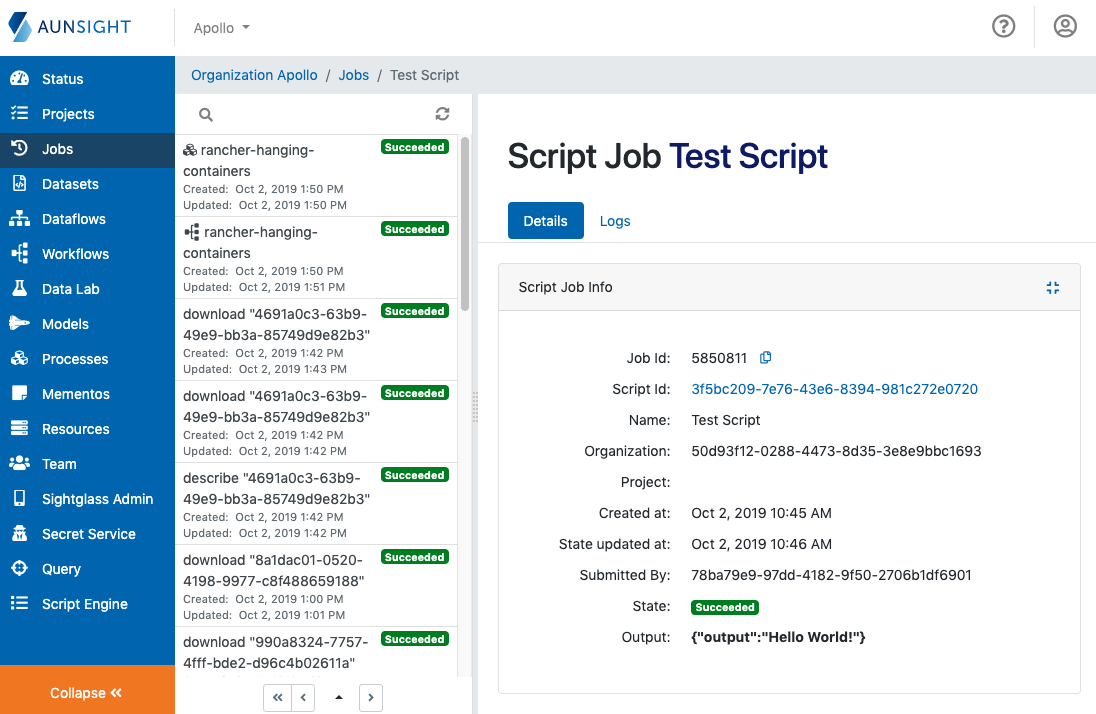
Task: Collapse the left navigation sidebar
Action: (x=87, y=692)
